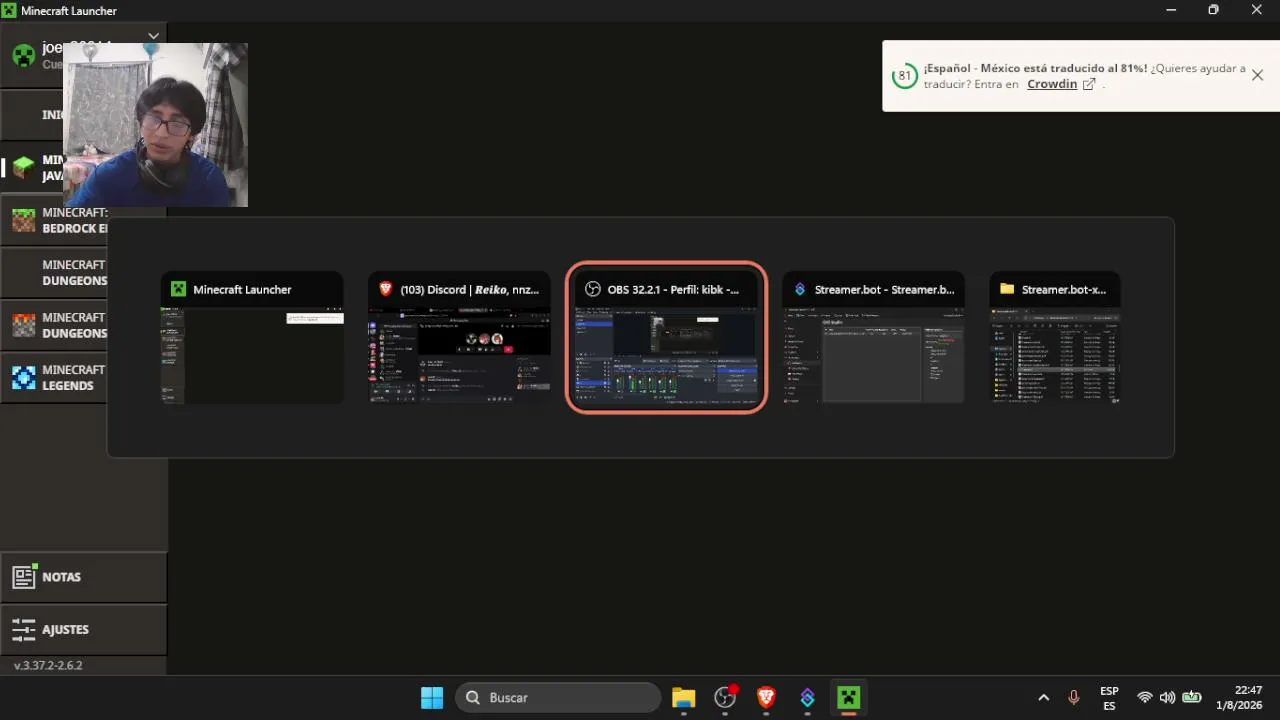Click the 81 percent translation progress ring
This screenshot has width=1280, height=720.
coord(905,76)
